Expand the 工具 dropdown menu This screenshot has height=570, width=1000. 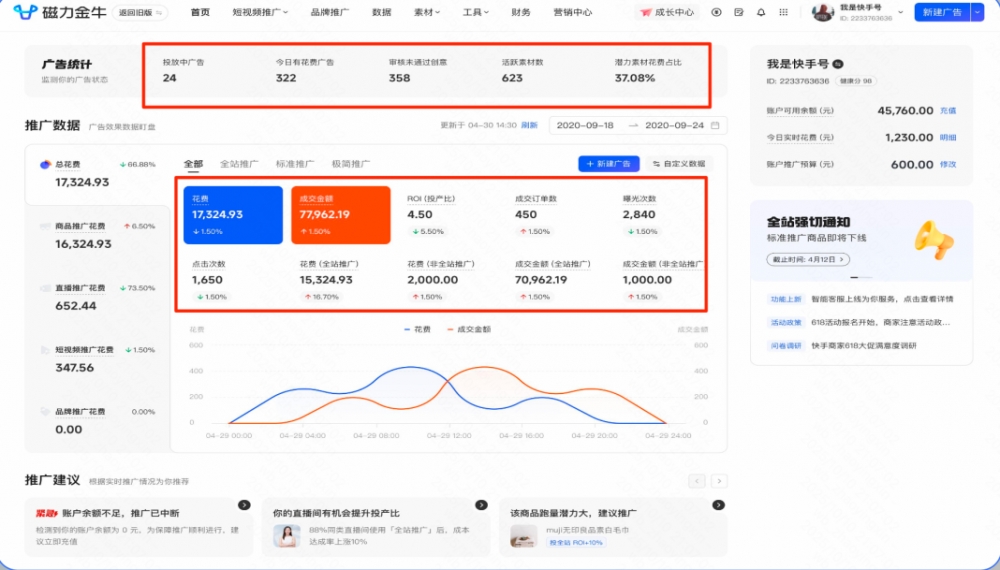(476, 12)
